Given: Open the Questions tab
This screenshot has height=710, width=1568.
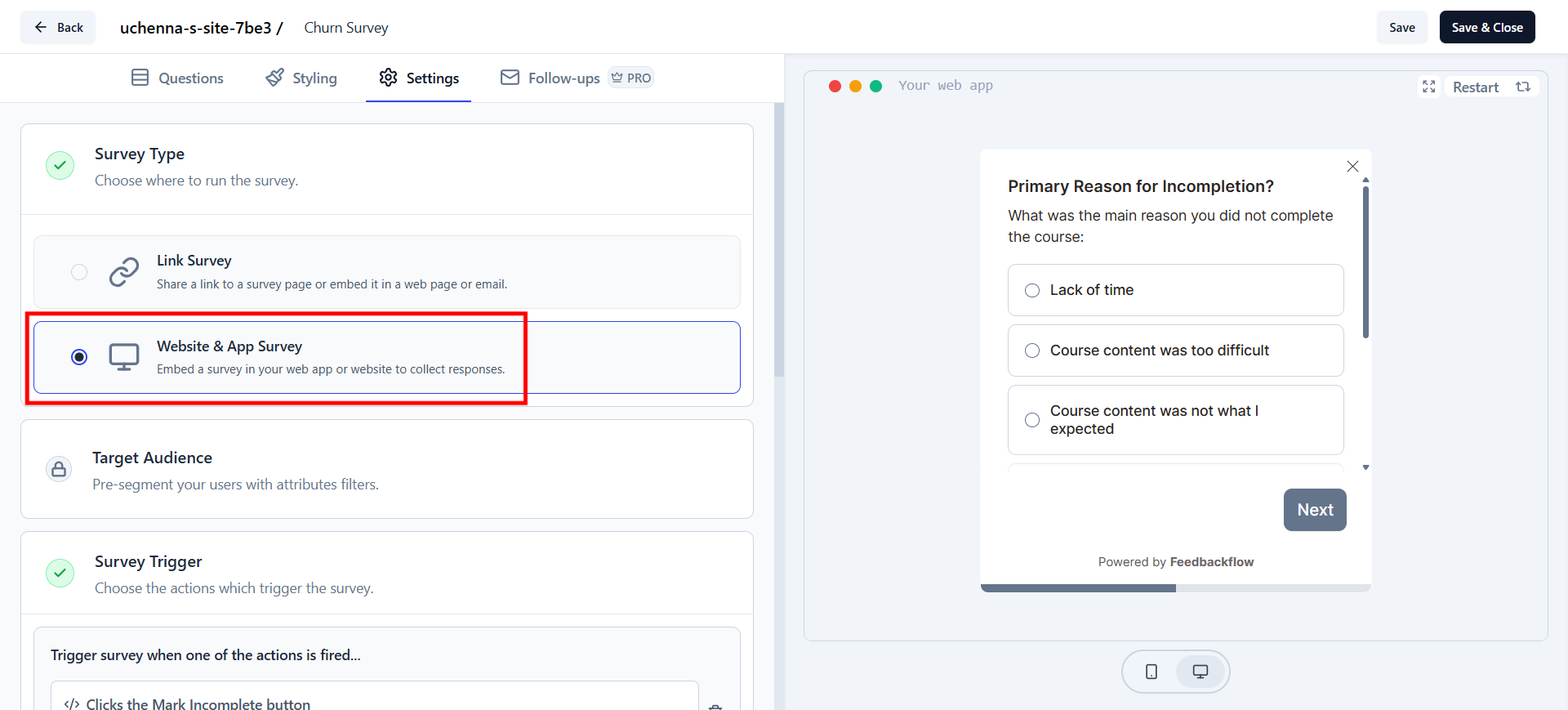Looking at the screenshot, I should tap(177, 78).
